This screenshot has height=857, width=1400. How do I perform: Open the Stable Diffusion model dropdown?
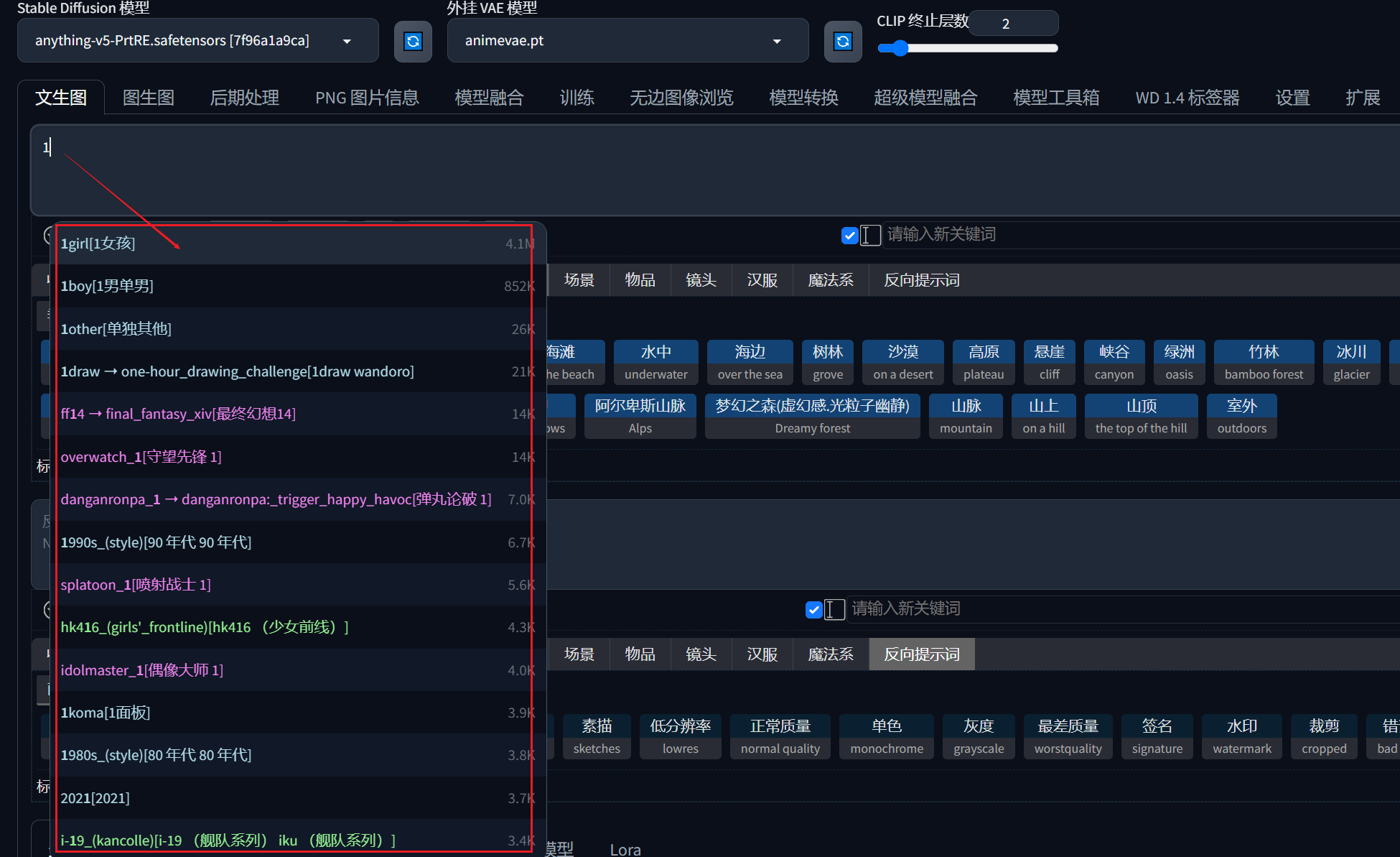click(x=197, y=41)
